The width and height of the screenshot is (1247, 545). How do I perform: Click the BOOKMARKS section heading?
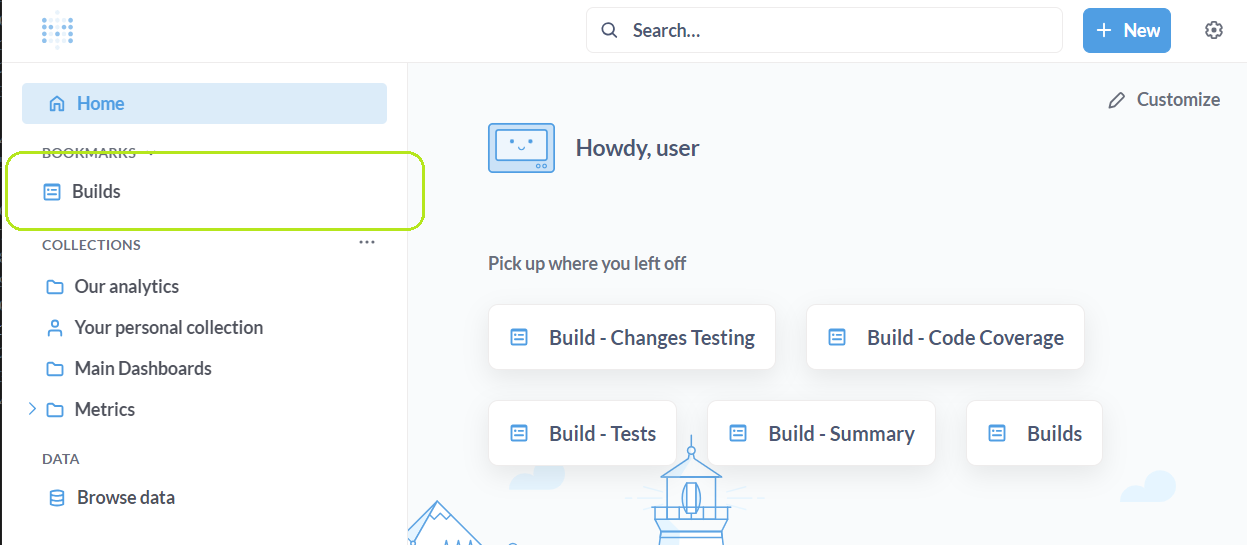89,153
